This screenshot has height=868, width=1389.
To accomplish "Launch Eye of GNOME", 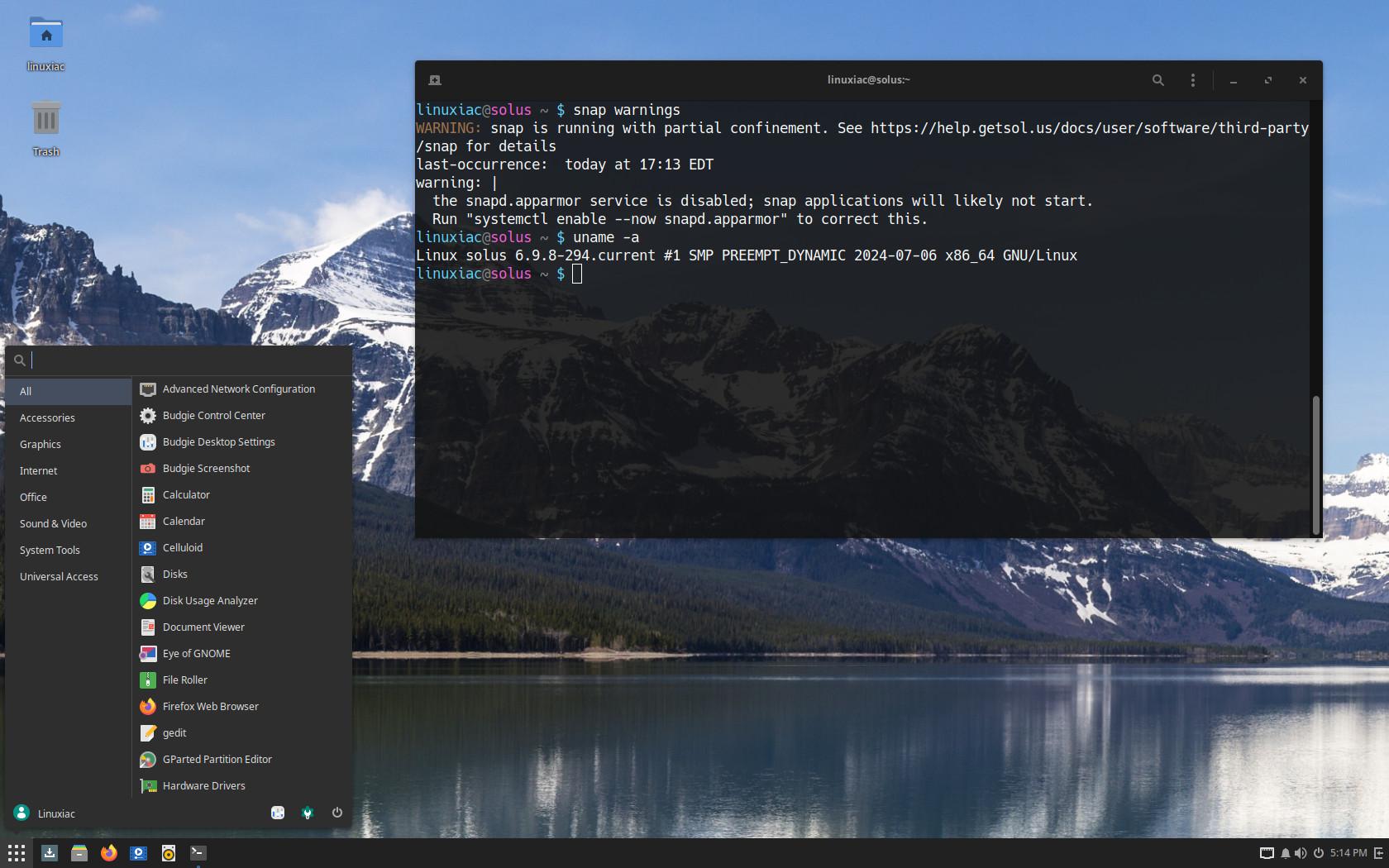I will (242, 654).
